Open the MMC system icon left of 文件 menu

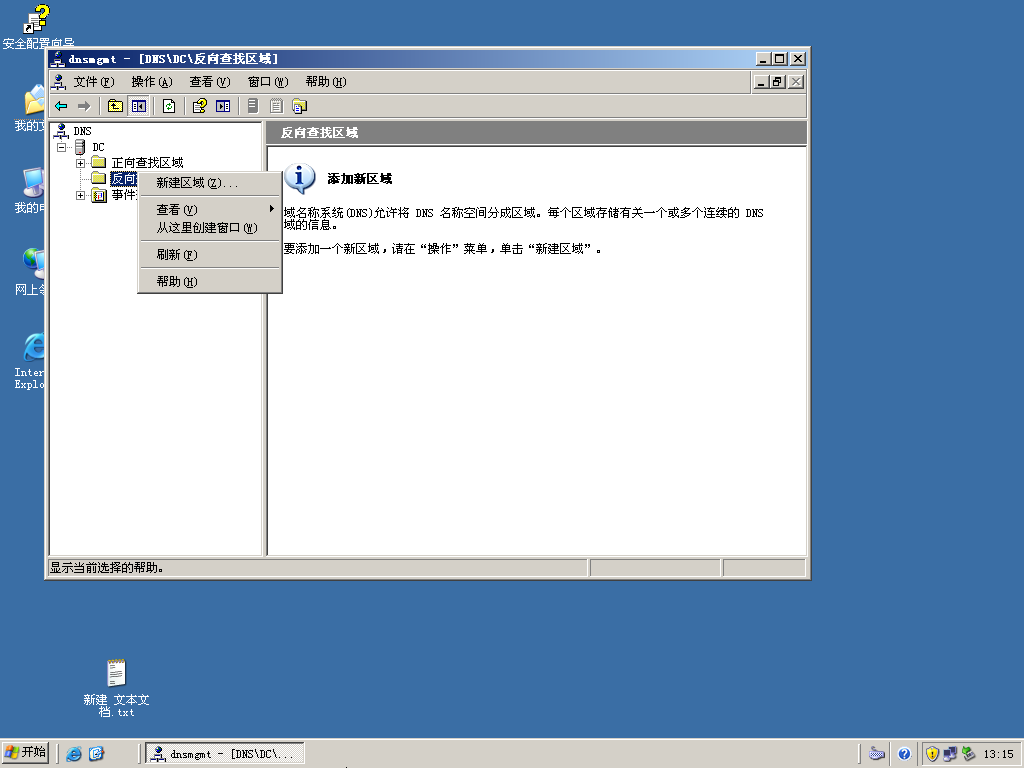pos(59,82)
